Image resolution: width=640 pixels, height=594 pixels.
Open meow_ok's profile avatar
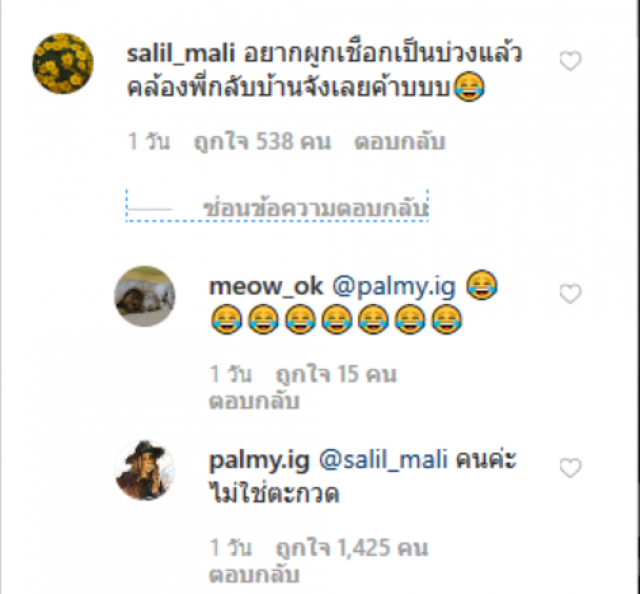(144, 296)
